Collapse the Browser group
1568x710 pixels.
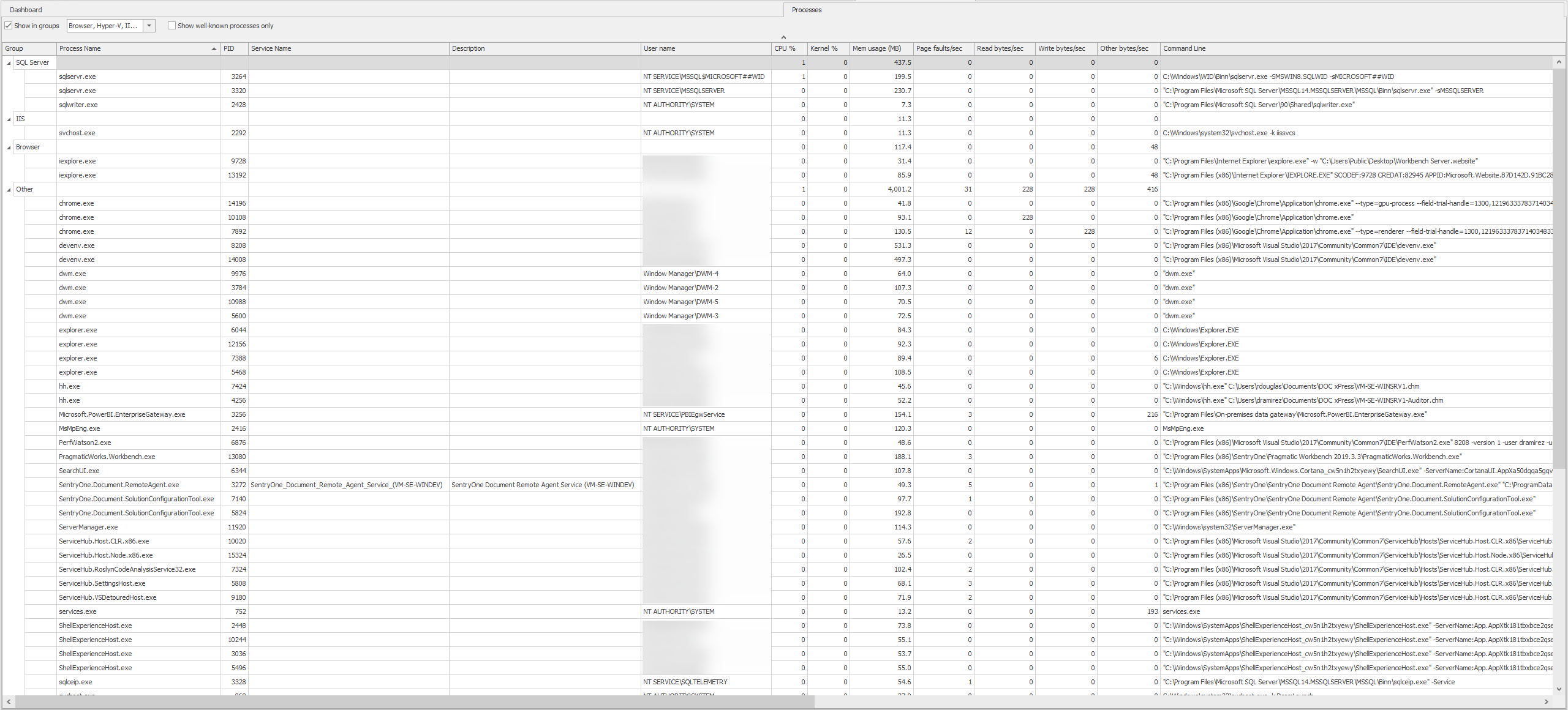click(x=8, y=147)
